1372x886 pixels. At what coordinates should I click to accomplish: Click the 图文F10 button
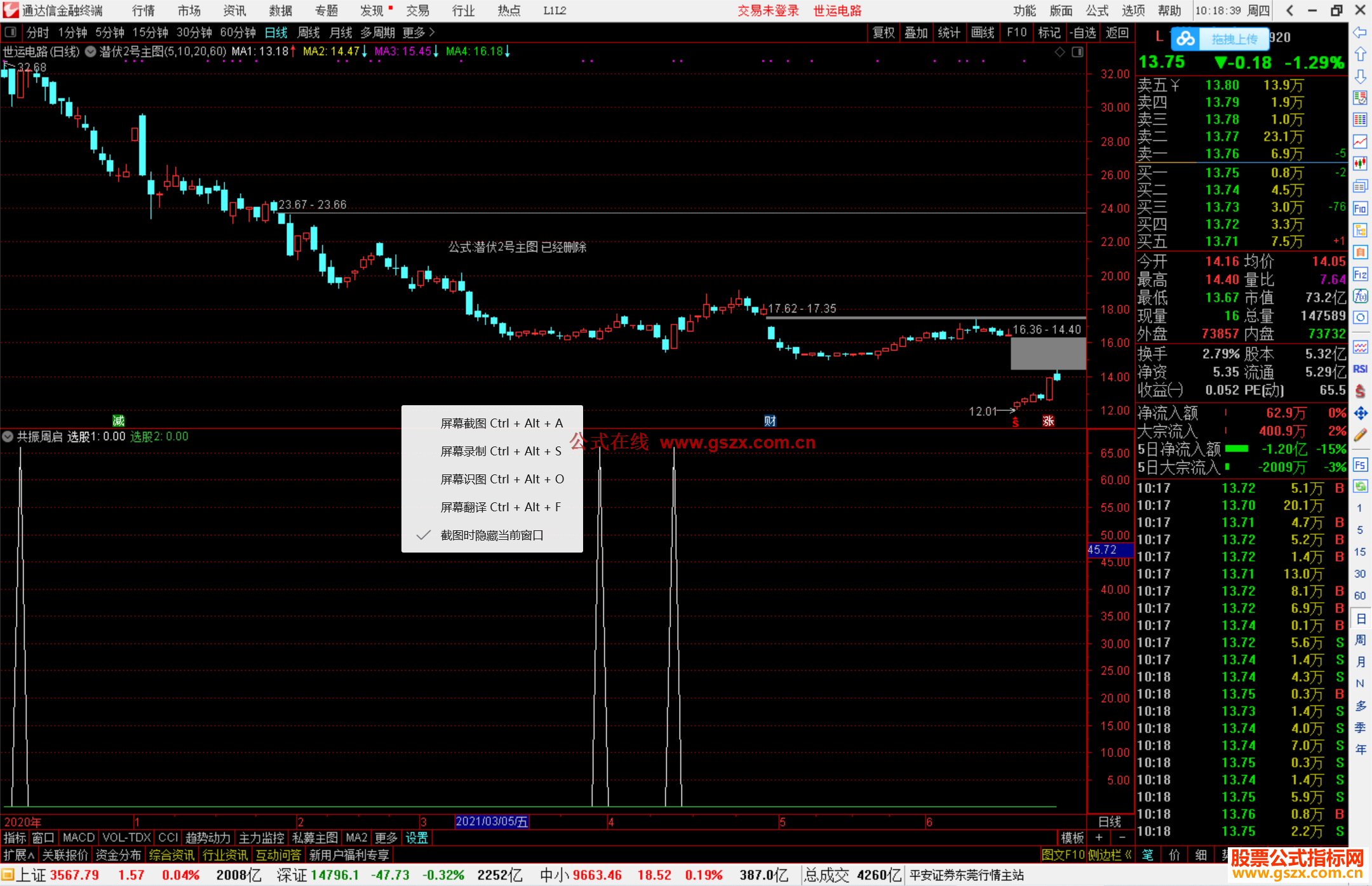click(x=1063, y=855)
